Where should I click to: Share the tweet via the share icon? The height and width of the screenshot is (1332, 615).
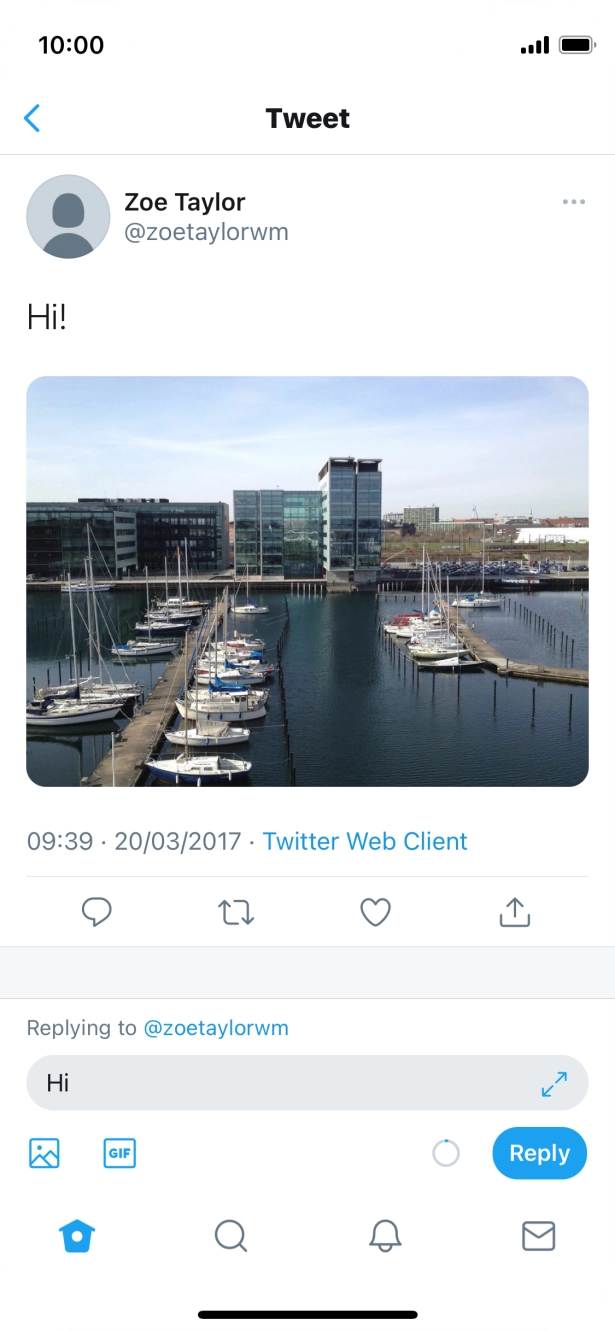[514, 912]
